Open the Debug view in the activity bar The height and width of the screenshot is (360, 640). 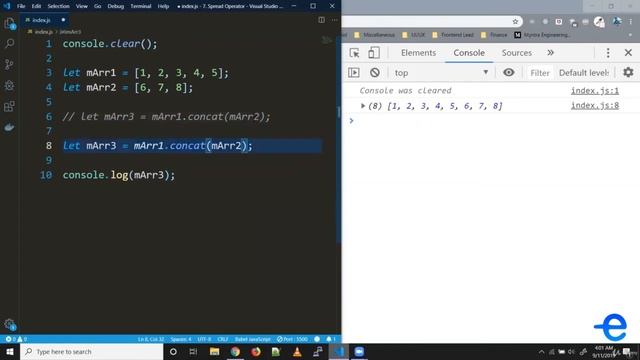point(9,85)
